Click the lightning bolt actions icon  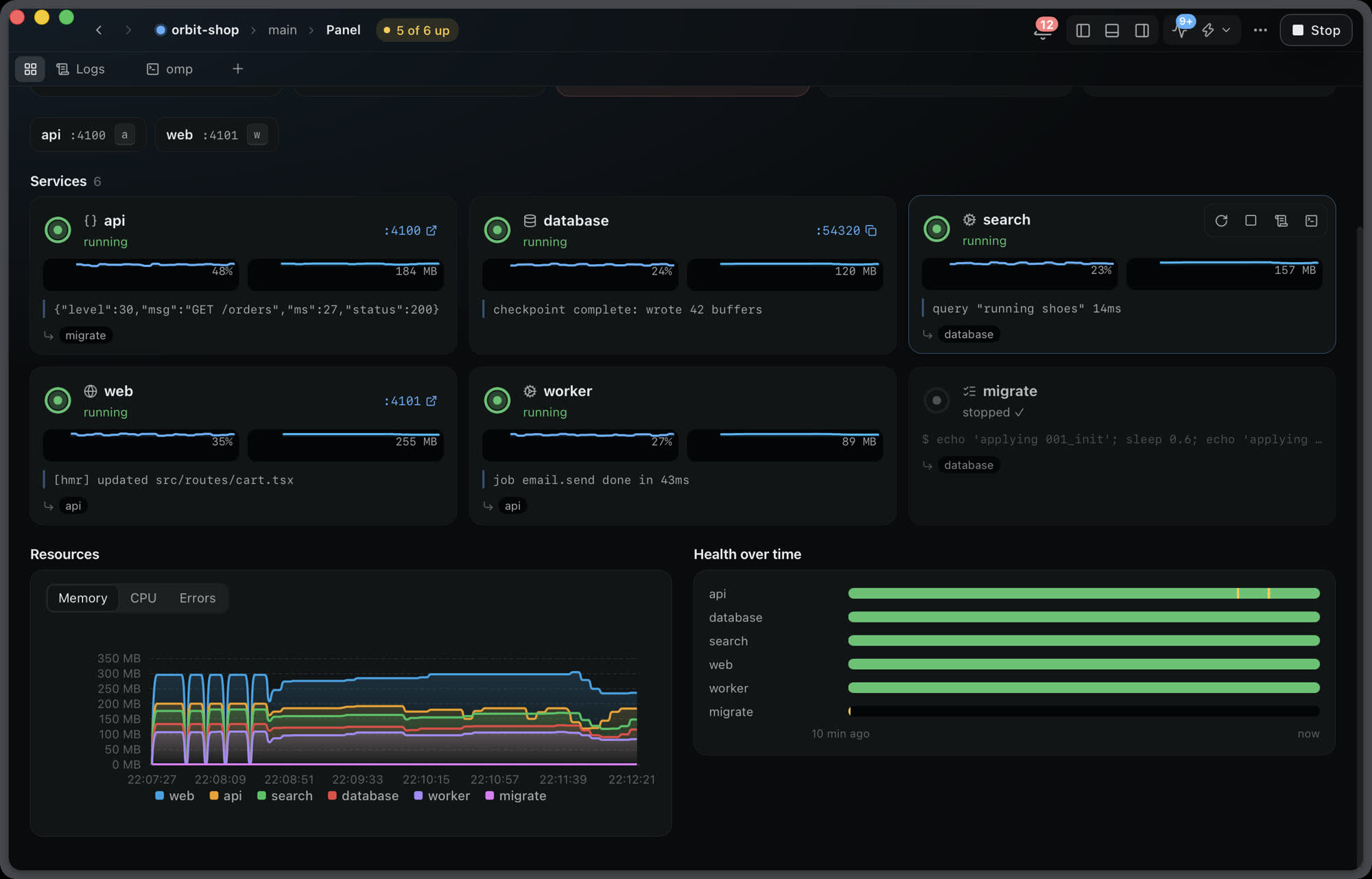coord(1208,30)
